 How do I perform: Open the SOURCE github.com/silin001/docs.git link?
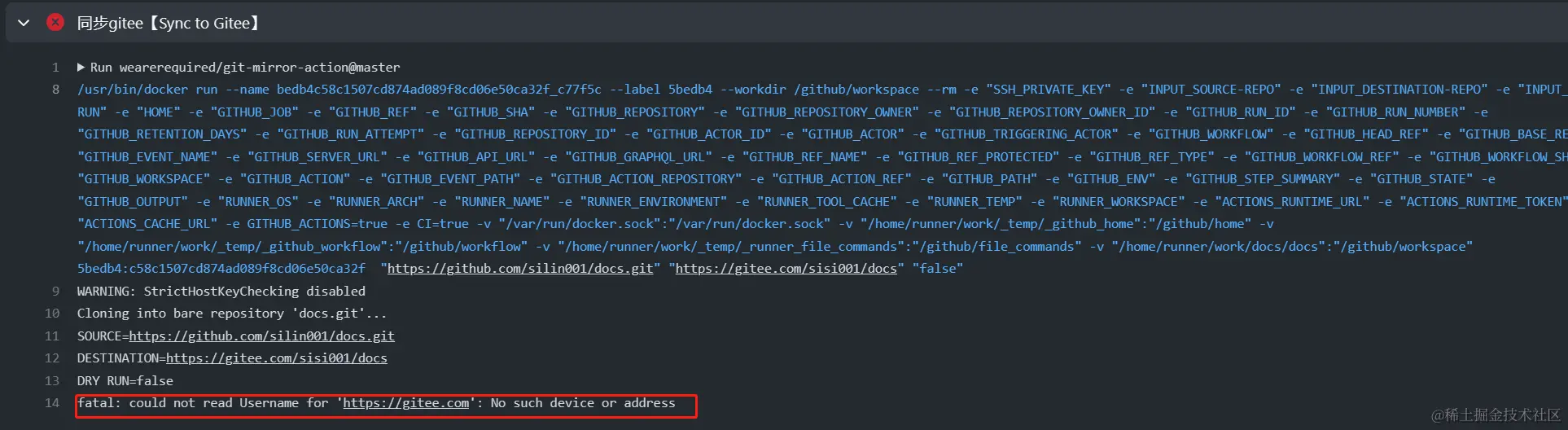click(262, 336)
